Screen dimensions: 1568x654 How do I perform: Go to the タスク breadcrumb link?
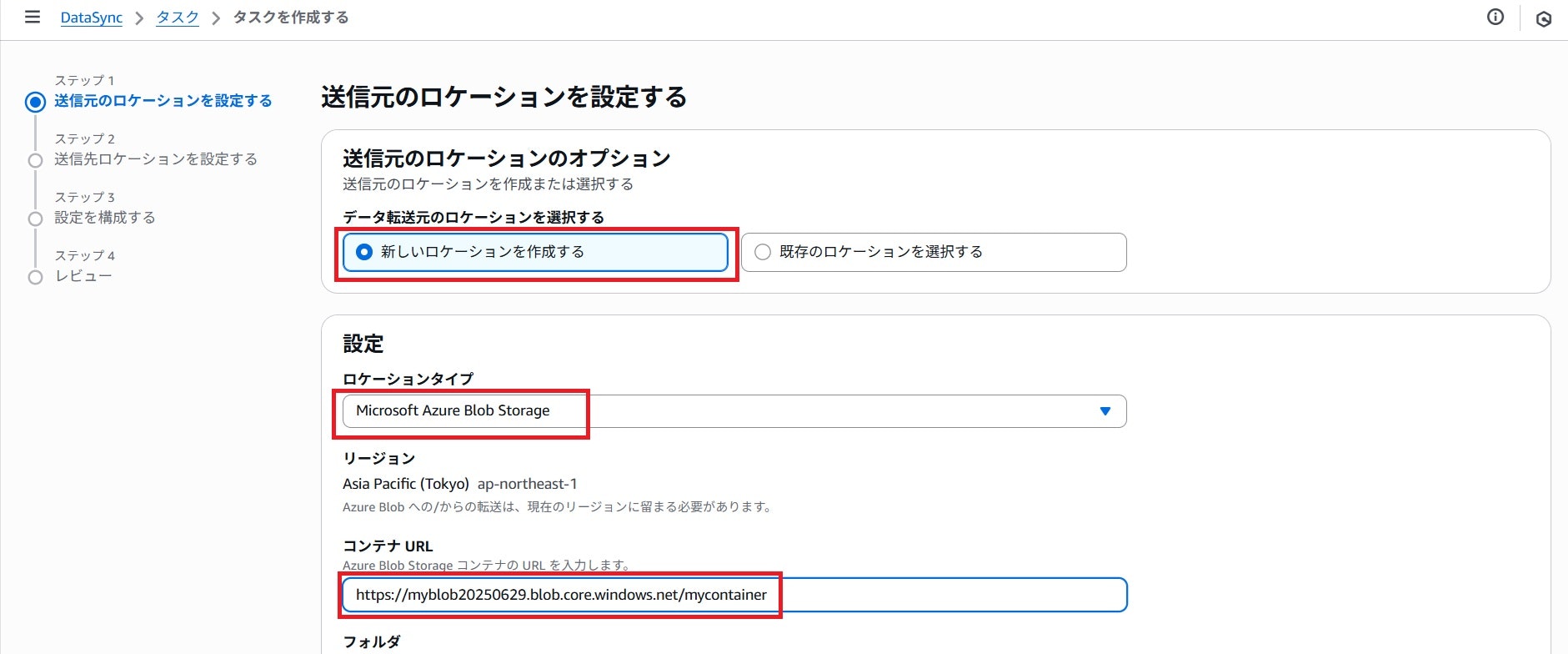pyautogui.click(x=178, y=18)
